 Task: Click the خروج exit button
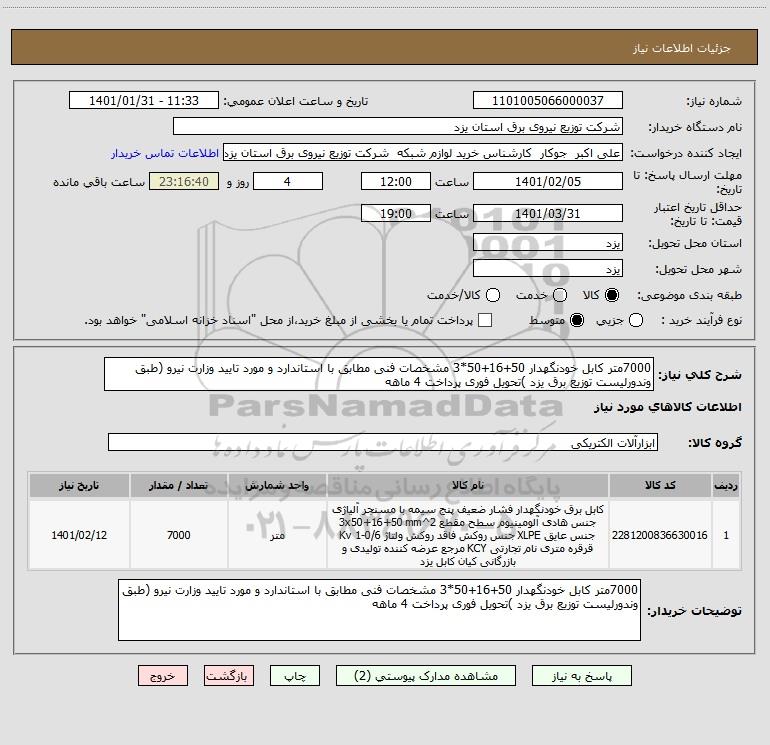point(163,676)
